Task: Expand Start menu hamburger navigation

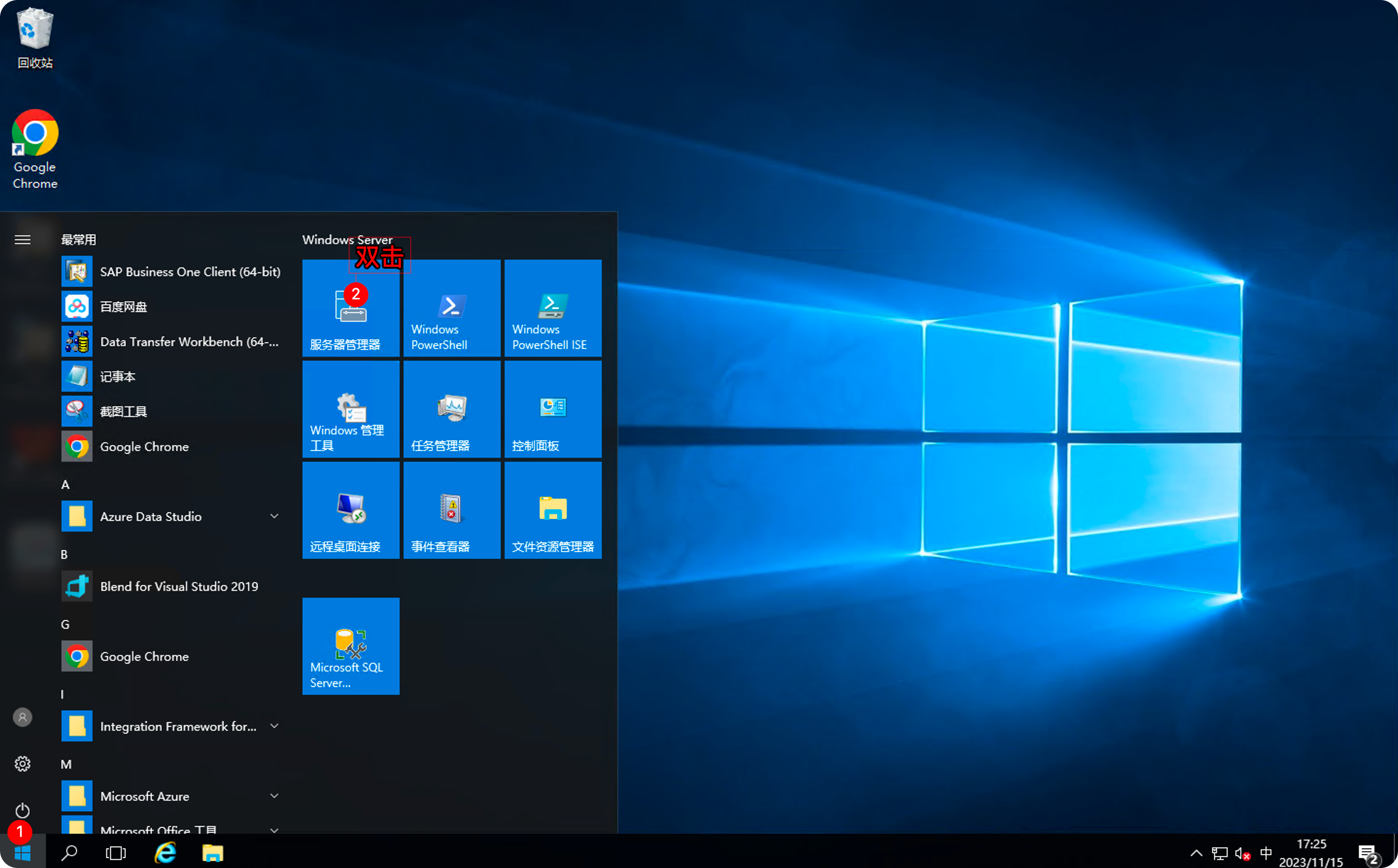Action: coord(22,240)
